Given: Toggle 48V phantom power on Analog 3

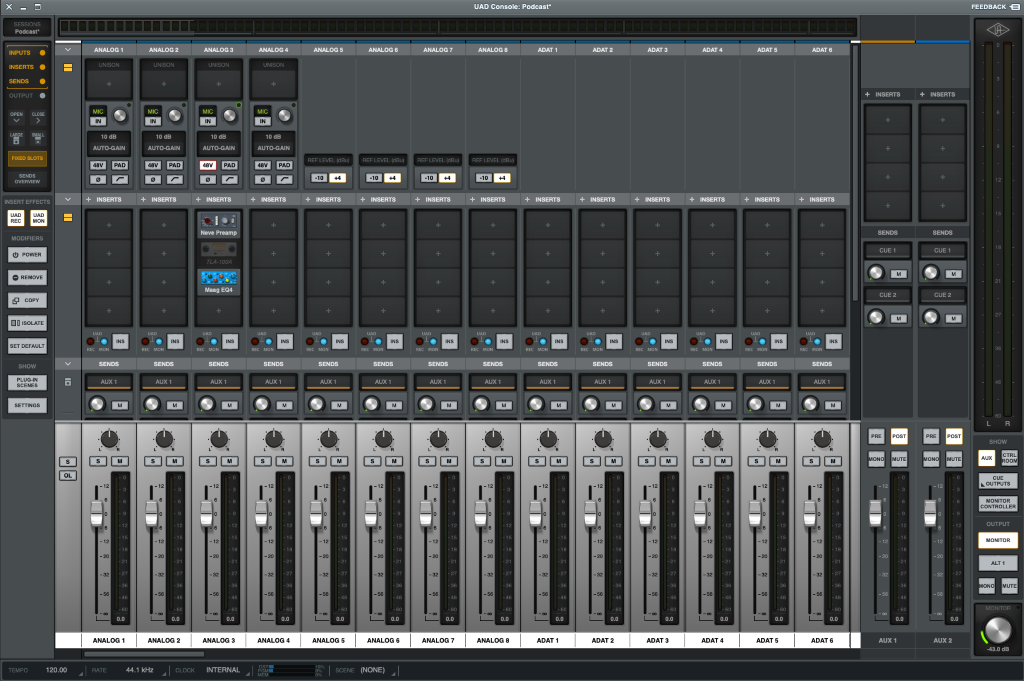Looking at the screenshot, I should [208, 165].
